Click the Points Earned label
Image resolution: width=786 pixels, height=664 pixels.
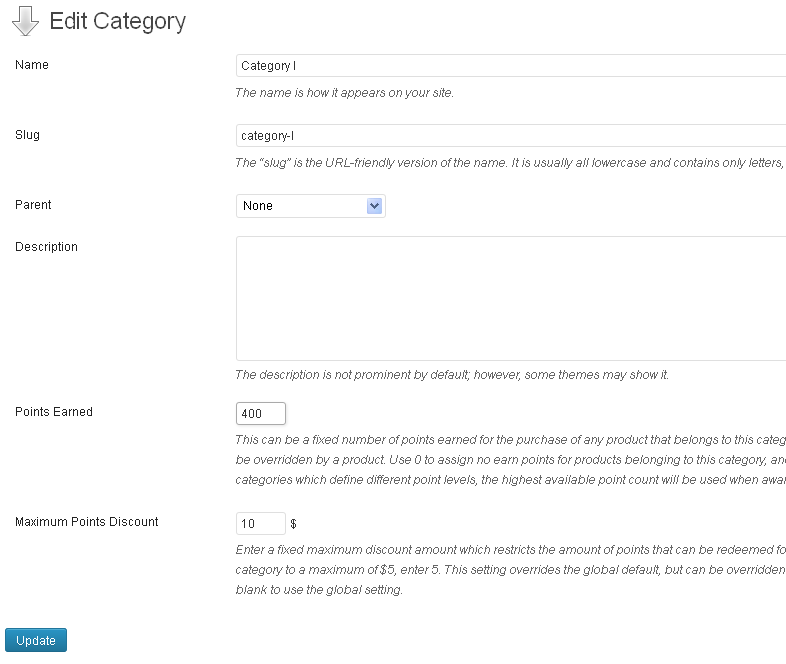[x=54, y=412]
